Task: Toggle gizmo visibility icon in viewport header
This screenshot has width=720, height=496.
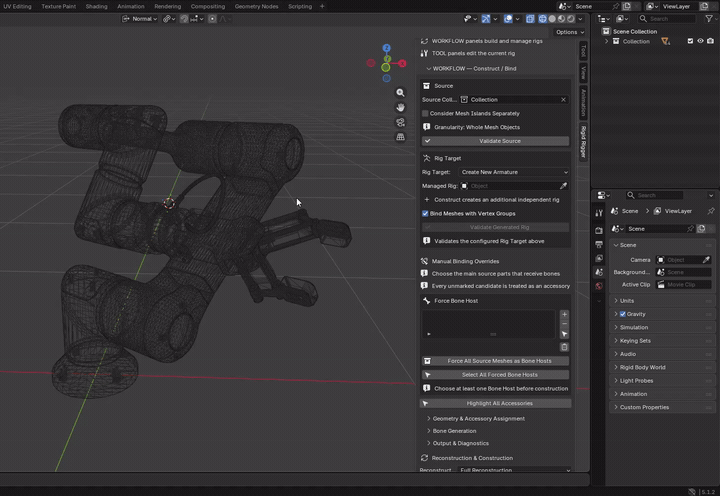Action: tap(486, 19)
